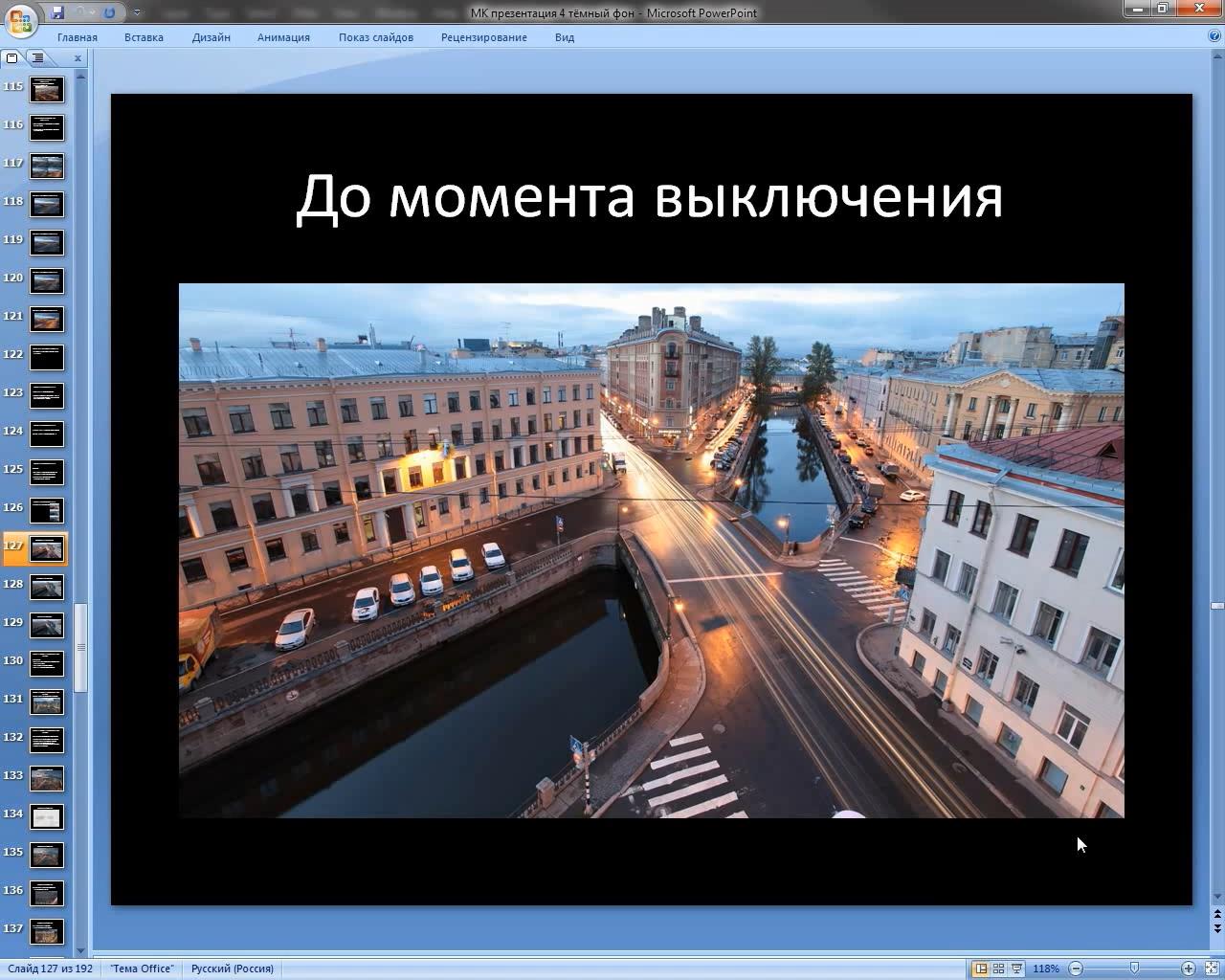Select slide 129 thumbnail
Image resolution: width=1225 pixels, height=980 pixels.
point(47,625)
